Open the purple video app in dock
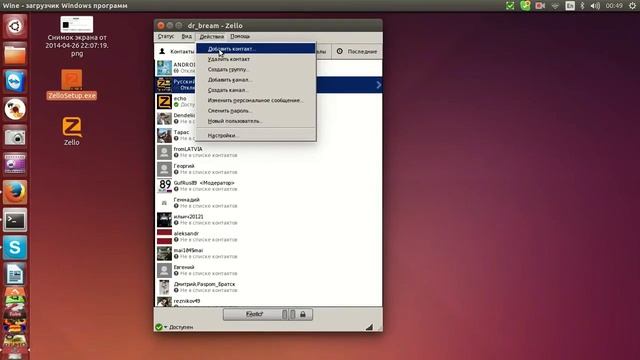Screen dimensions: 640x360 click(x=15, y=164)
